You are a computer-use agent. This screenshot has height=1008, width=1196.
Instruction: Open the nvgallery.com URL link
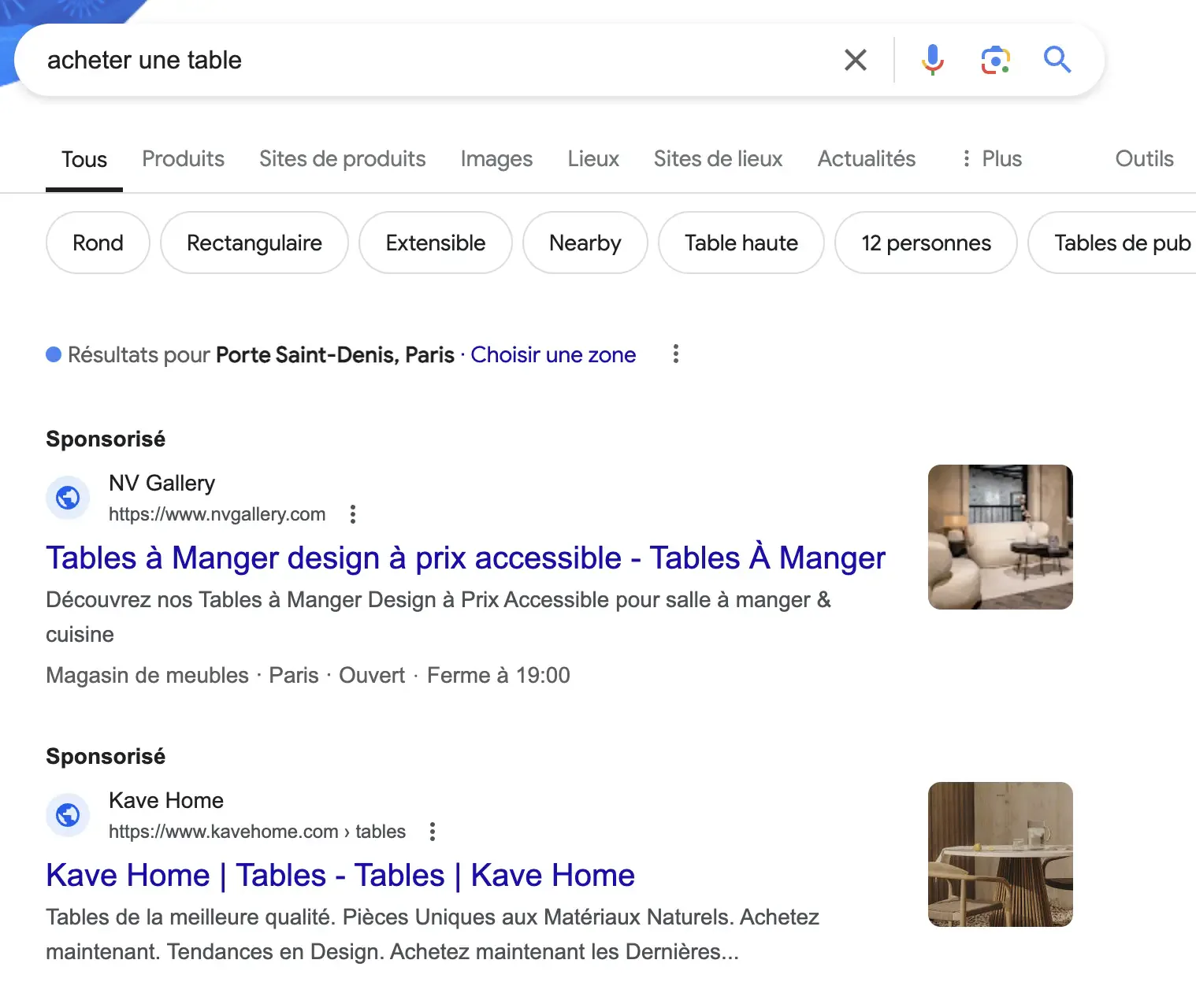pyautogui.click(x=217, y=514)
